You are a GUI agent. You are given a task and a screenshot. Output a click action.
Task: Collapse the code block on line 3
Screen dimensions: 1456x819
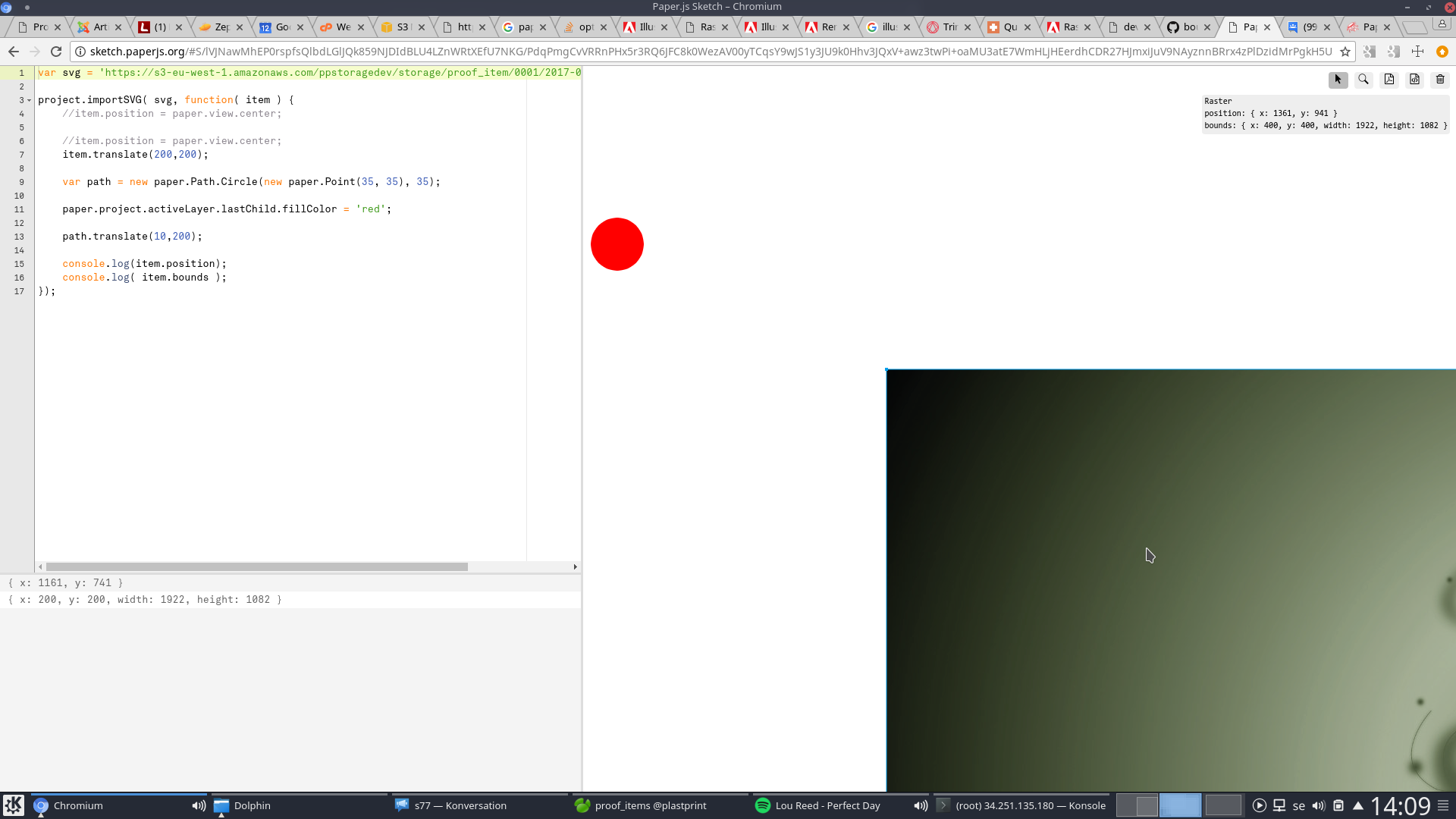pyautogui.click(x=30, y=99)
